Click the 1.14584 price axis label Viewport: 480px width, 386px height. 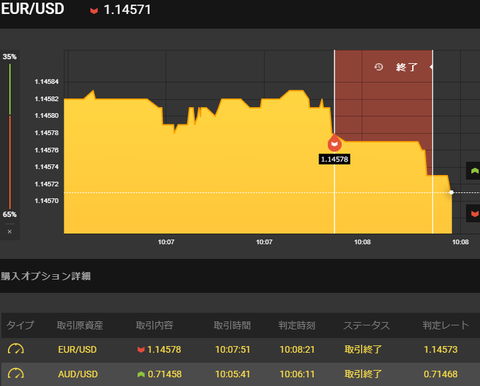coord(47,82)
